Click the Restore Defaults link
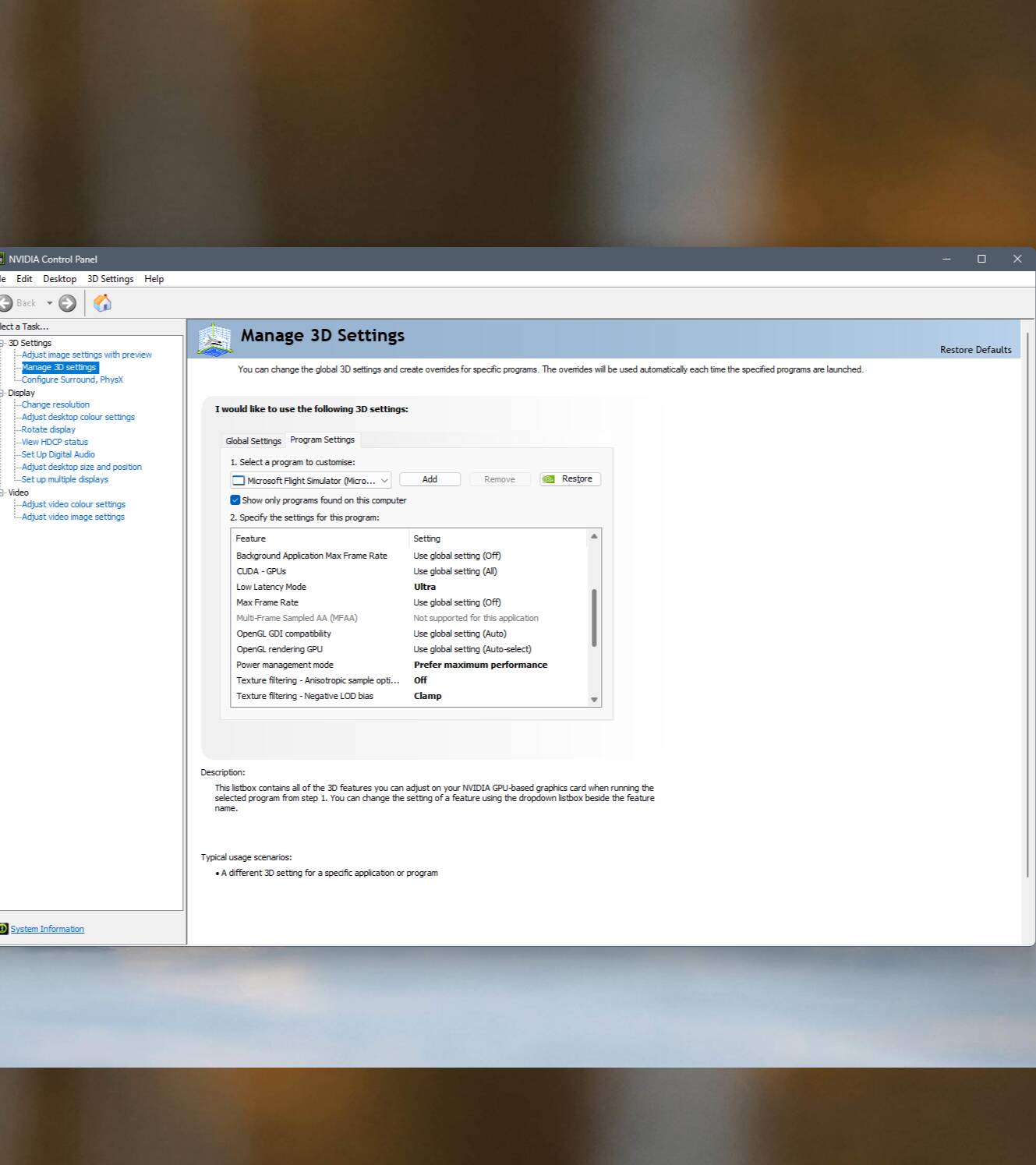This screenshot has width=1036, height=1165. click(975, 350)
